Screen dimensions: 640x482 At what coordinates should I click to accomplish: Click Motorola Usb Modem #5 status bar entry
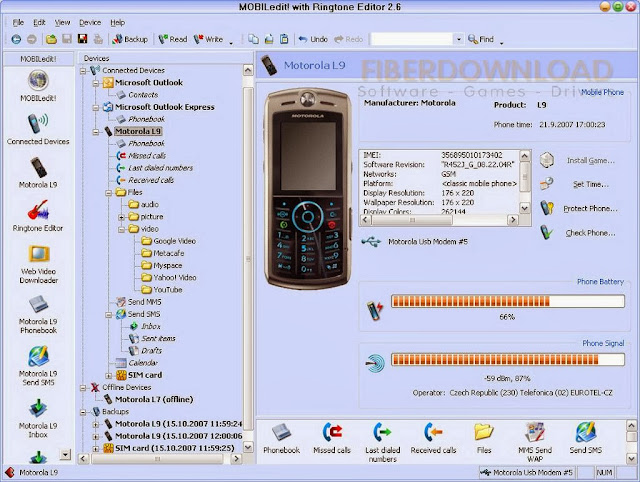point(527,473)
